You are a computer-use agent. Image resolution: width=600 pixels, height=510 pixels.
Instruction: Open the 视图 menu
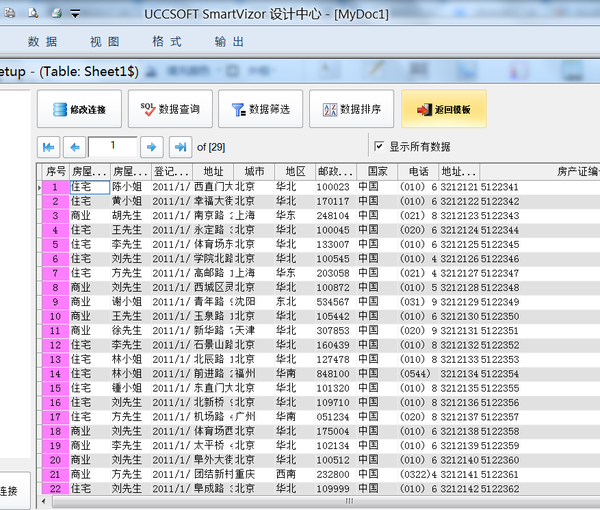pos(105,41)
